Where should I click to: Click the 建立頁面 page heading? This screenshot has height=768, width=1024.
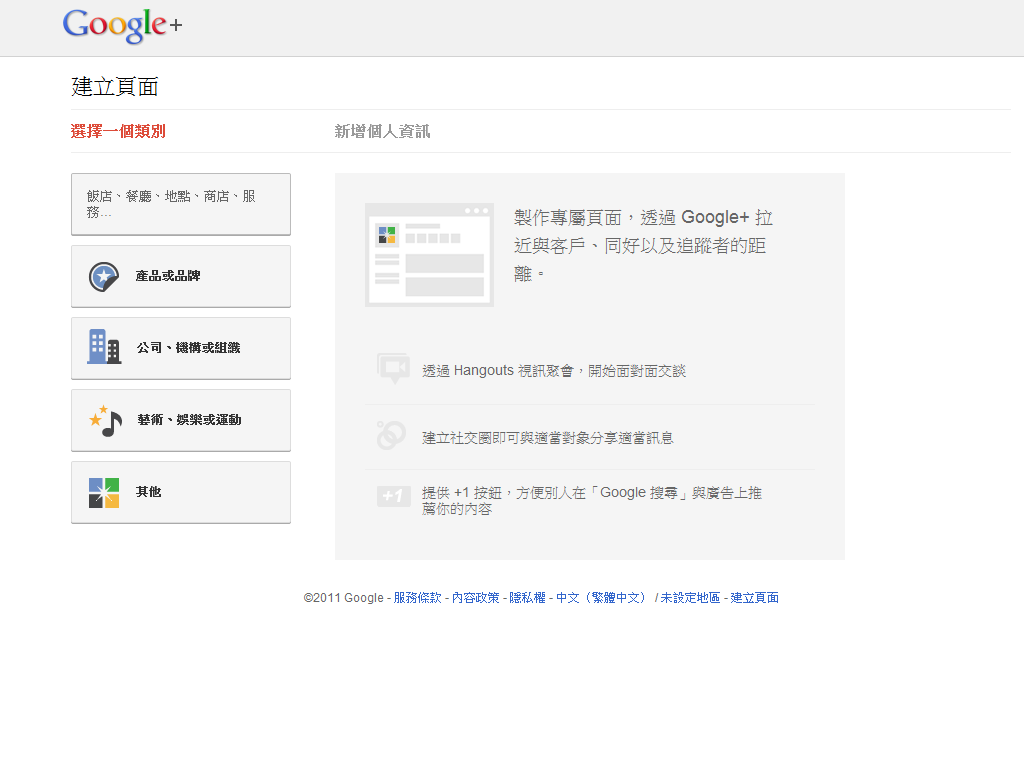(x=115, y=87)
